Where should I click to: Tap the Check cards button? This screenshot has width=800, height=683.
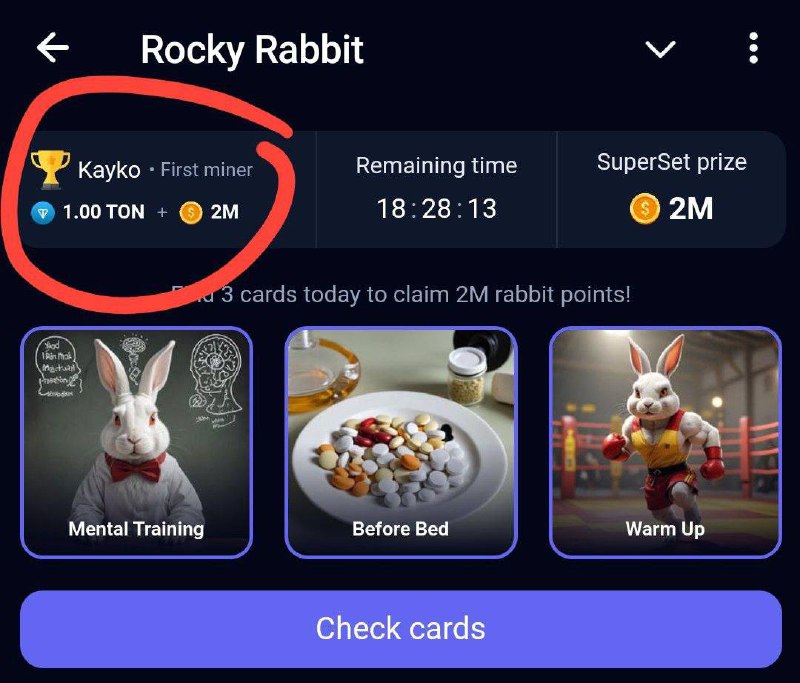(401, 628)
